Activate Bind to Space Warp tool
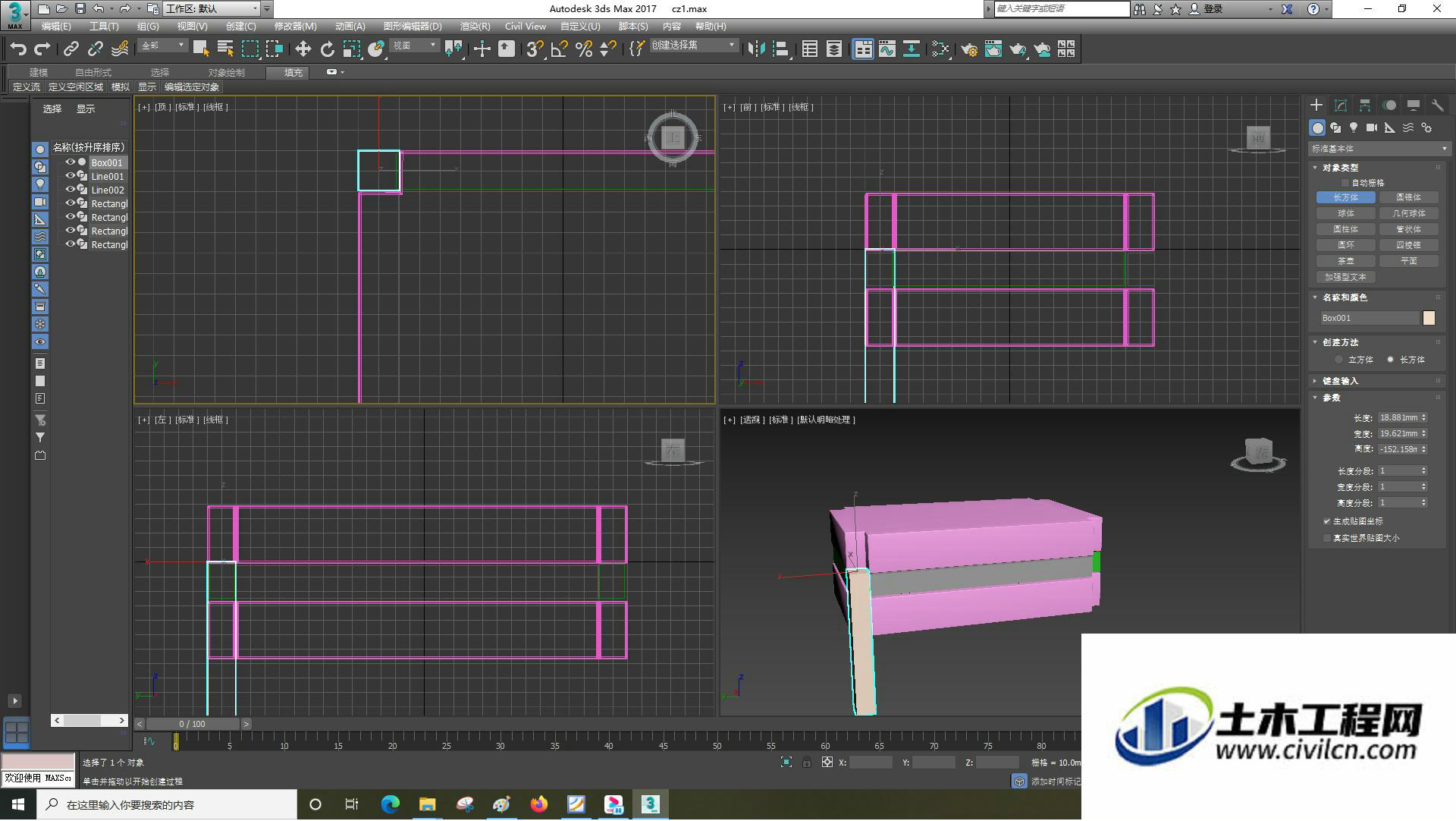 [x=120, y=49]
